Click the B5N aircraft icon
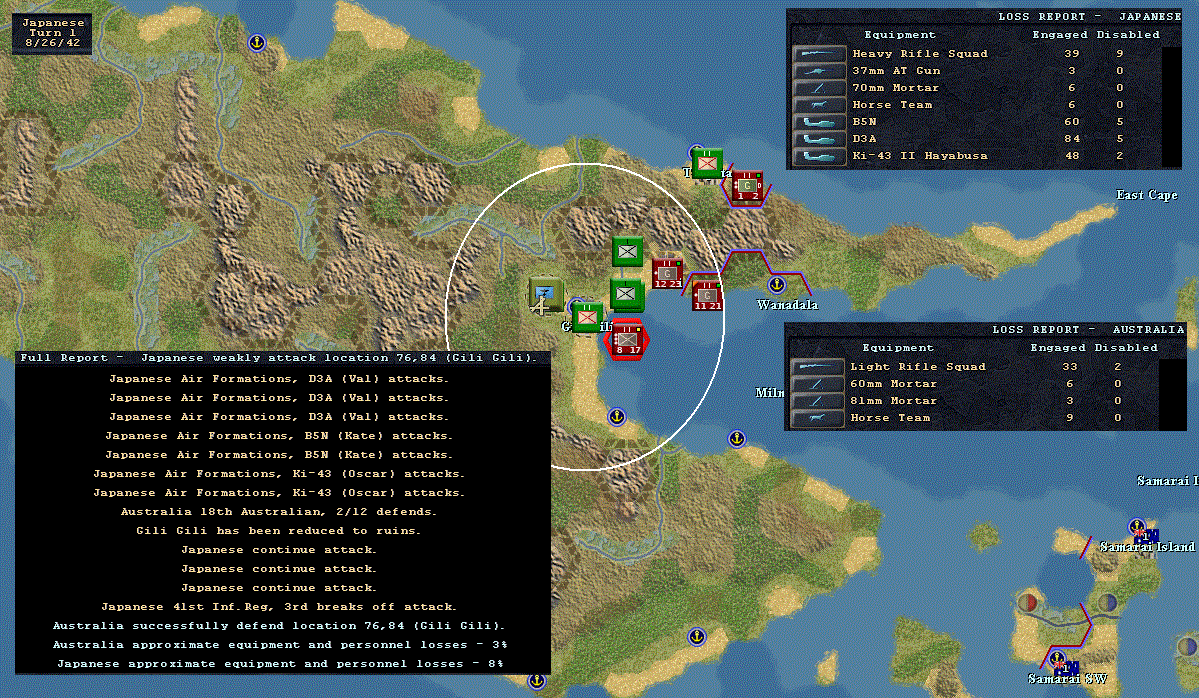 click(819, 122)
